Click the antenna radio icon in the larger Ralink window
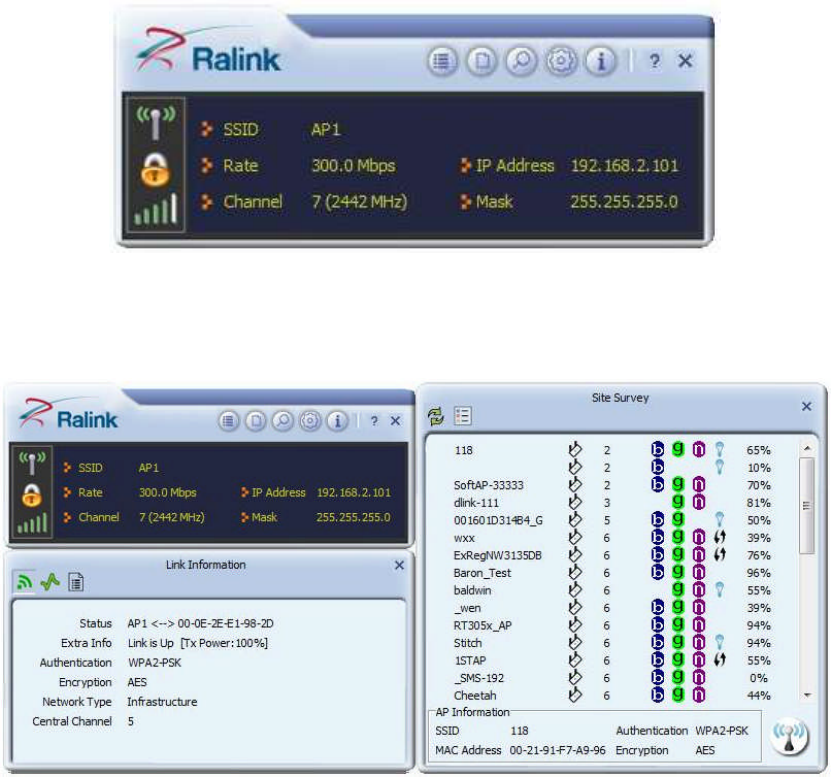Viewport: 831px width, 777px height. [x=155, y=123]
